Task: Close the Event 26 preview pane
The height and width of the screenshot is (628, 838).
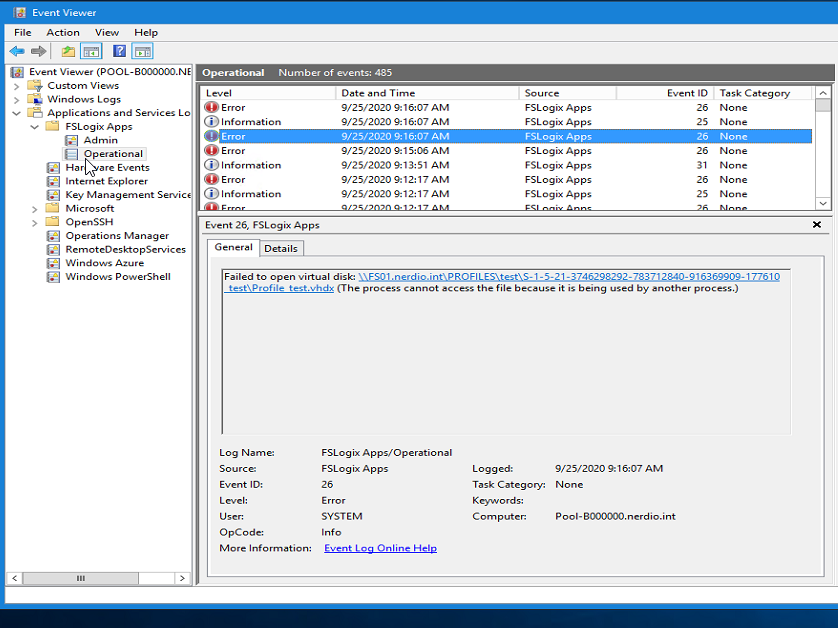Action: [817, 225]
